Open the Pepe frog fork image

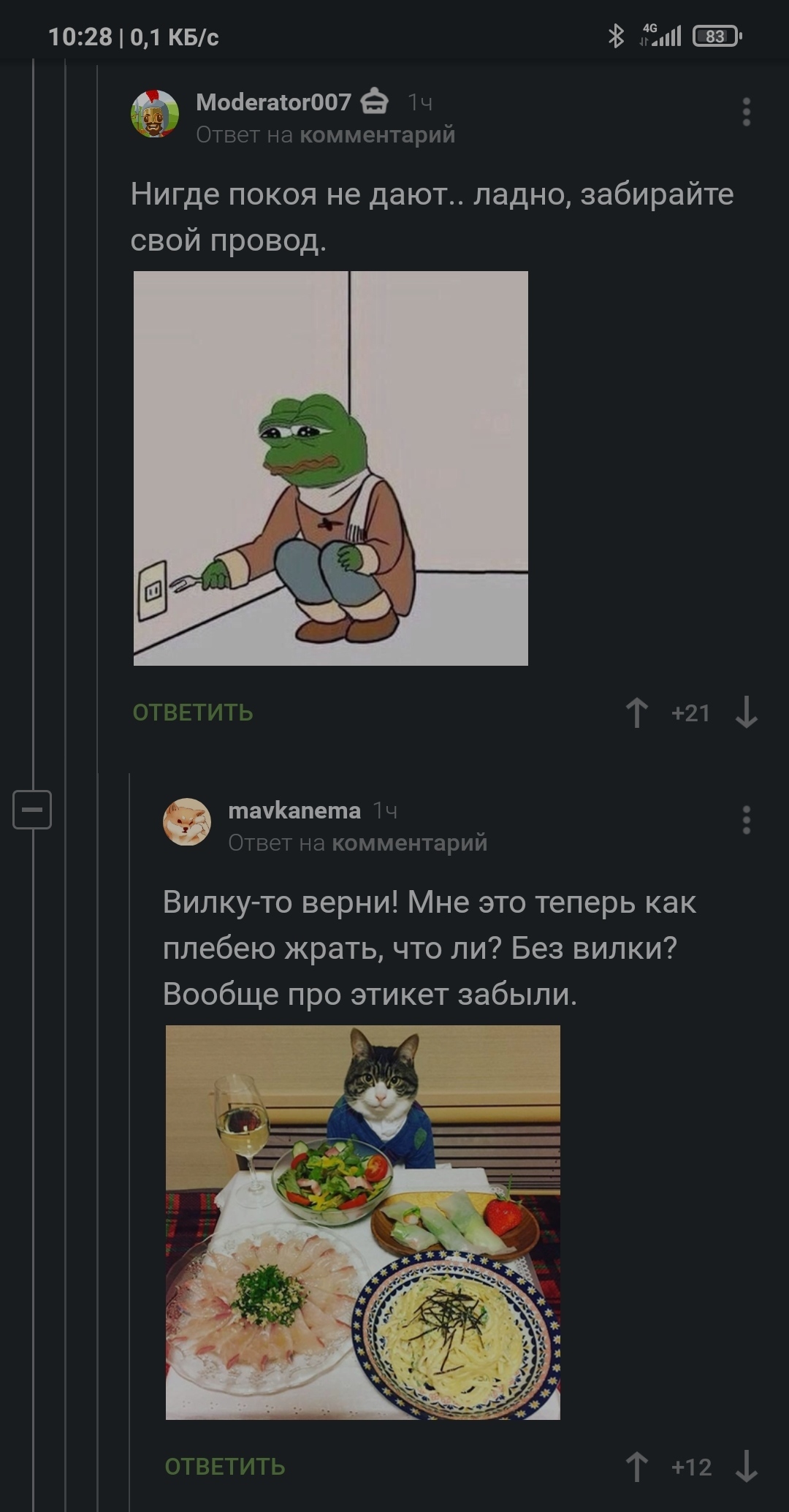pyautogui.click(x=331, y=468)
